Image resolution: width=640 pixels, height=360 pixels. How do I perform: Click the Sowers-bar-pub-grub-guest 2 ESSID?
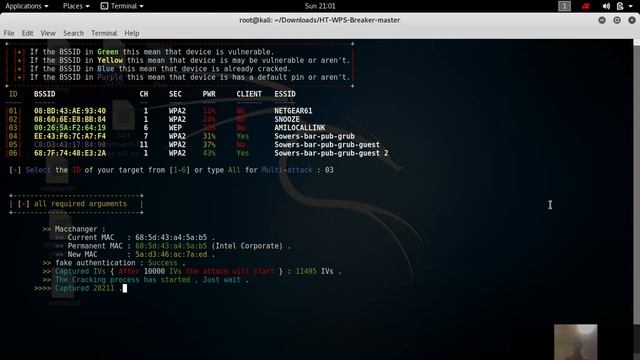tap(331, 153)
